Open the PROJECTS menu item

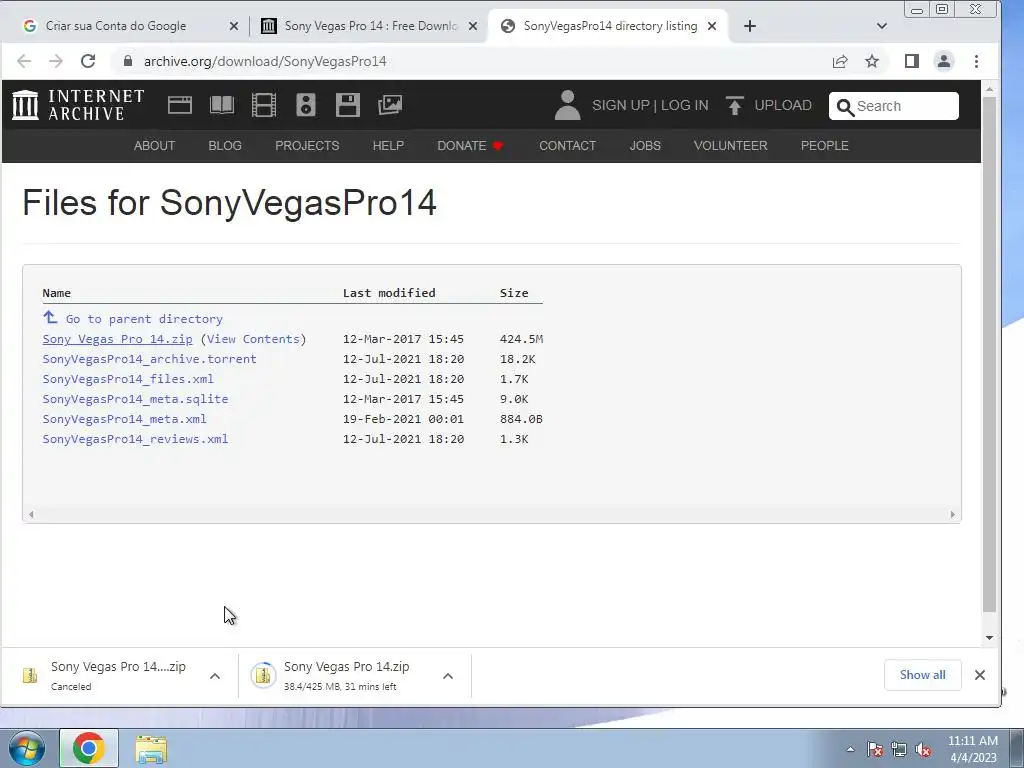click(307, 146)
